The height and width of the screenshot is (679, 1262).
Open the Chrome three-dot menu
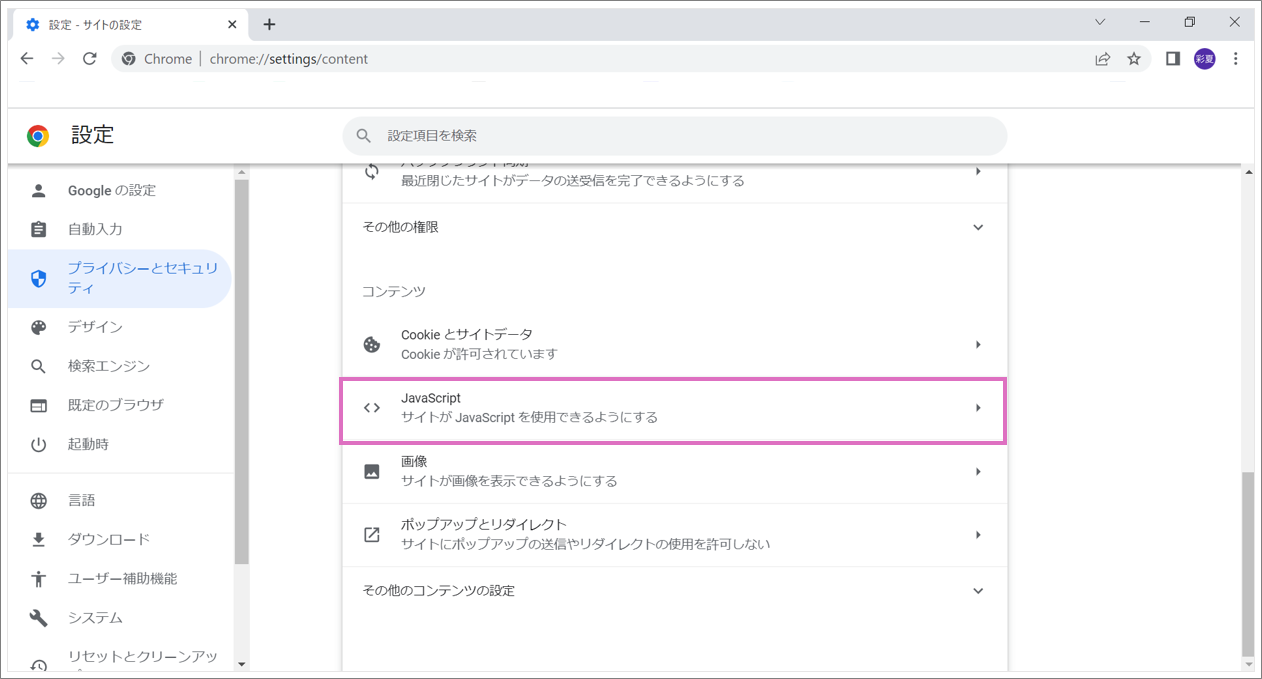point(1236,59)
